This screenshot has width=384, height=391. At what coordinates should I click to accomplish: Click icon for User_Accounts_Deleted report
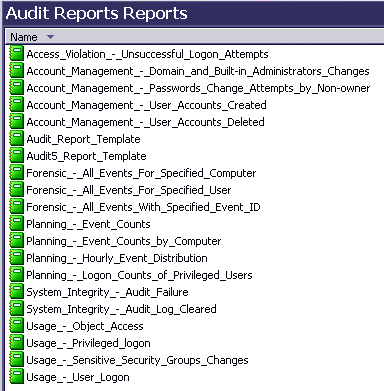click(16, 122)
